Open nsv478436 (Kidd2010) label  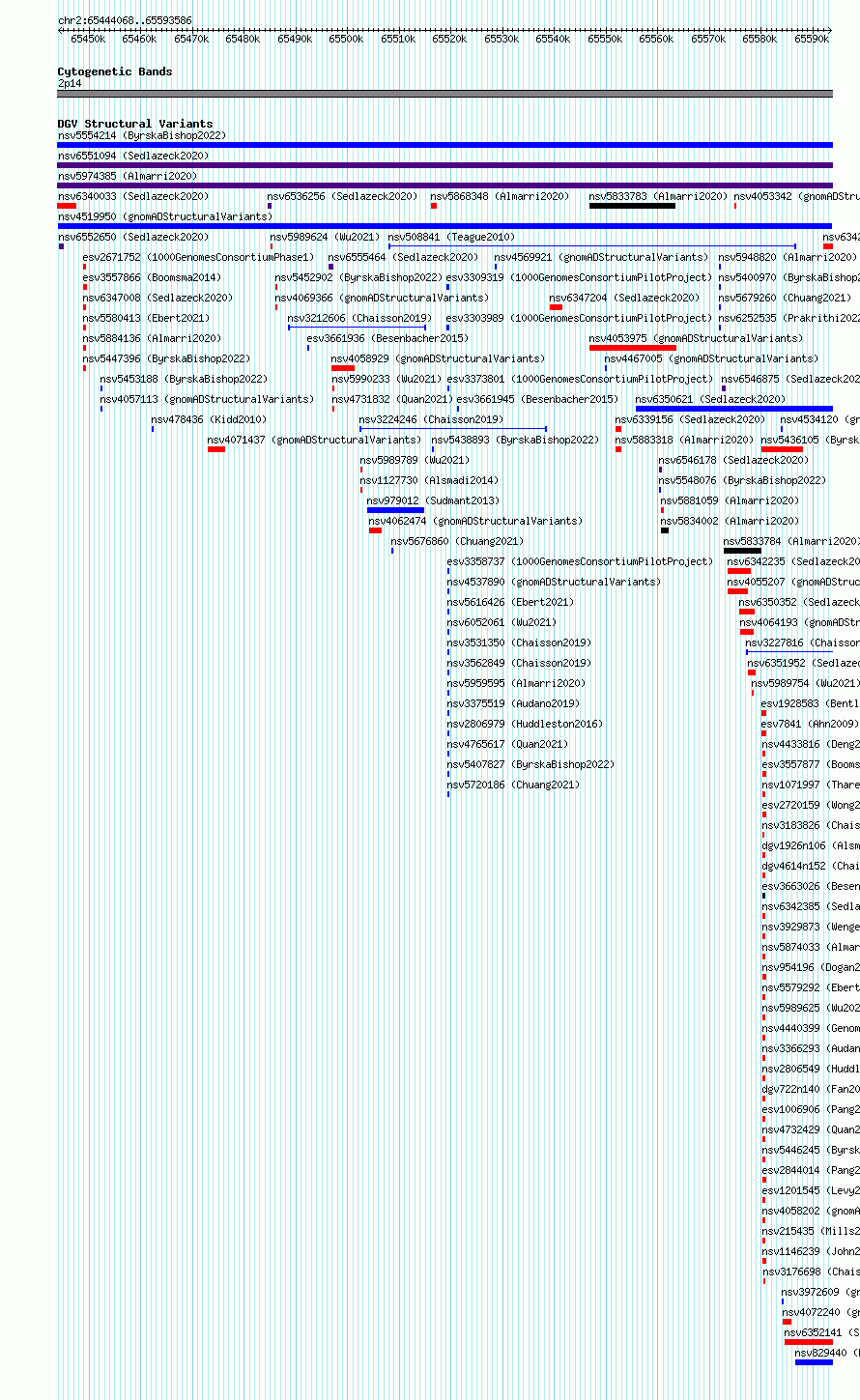tap(210, 419)
